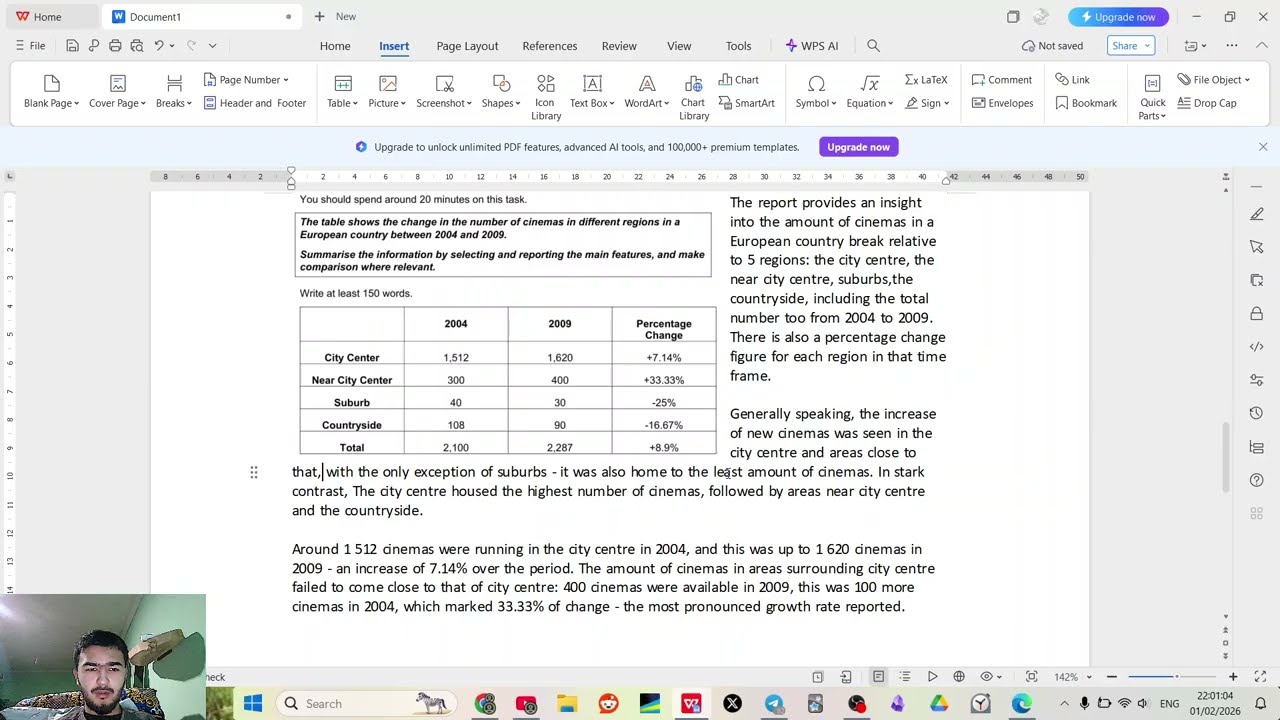Zoom in with the plus button
1280x720 pixels.
coord(1233,677)
